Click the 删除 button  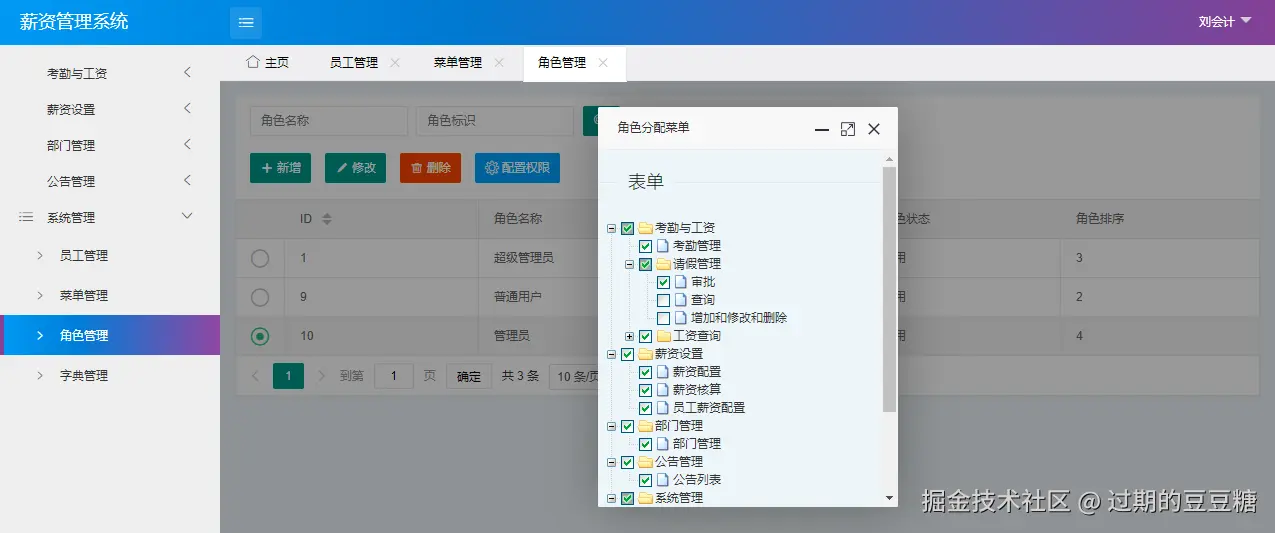click(x=430, y=167)
